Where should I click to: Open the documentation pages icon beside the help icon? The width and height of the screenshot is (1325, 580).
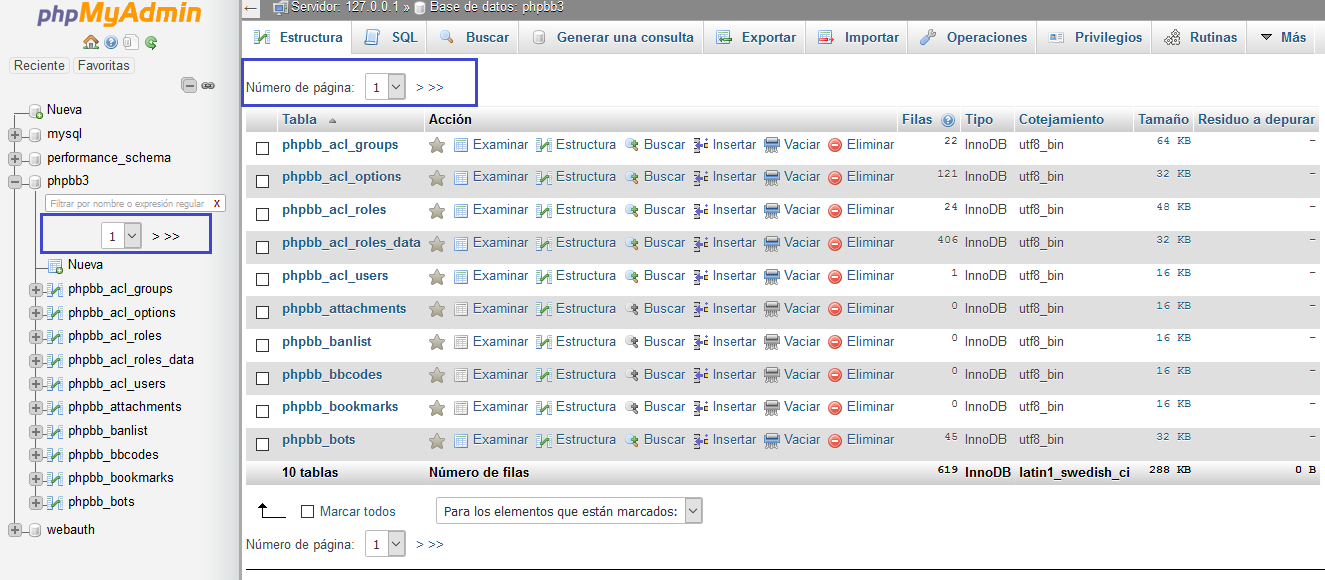pyautogui.click(x=130, y=42)
